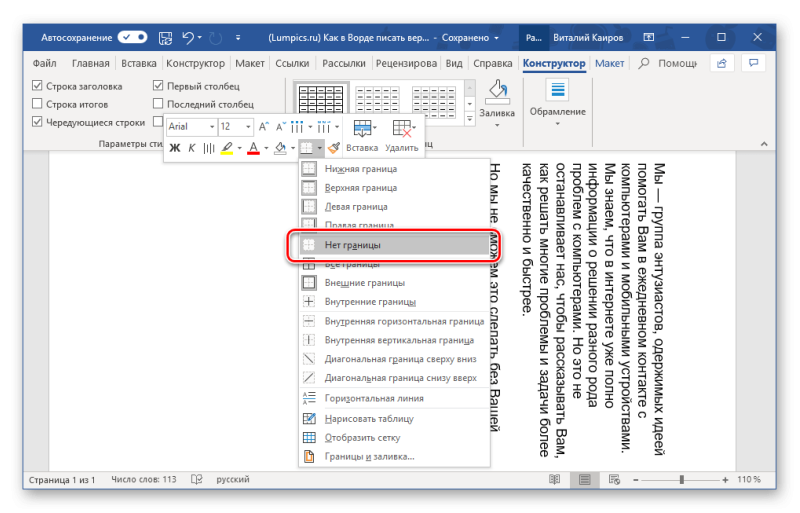This screenshot has height=513, width=800.
Task: Uncheck Первый столбец checkbox
Action: click(158, 86)
